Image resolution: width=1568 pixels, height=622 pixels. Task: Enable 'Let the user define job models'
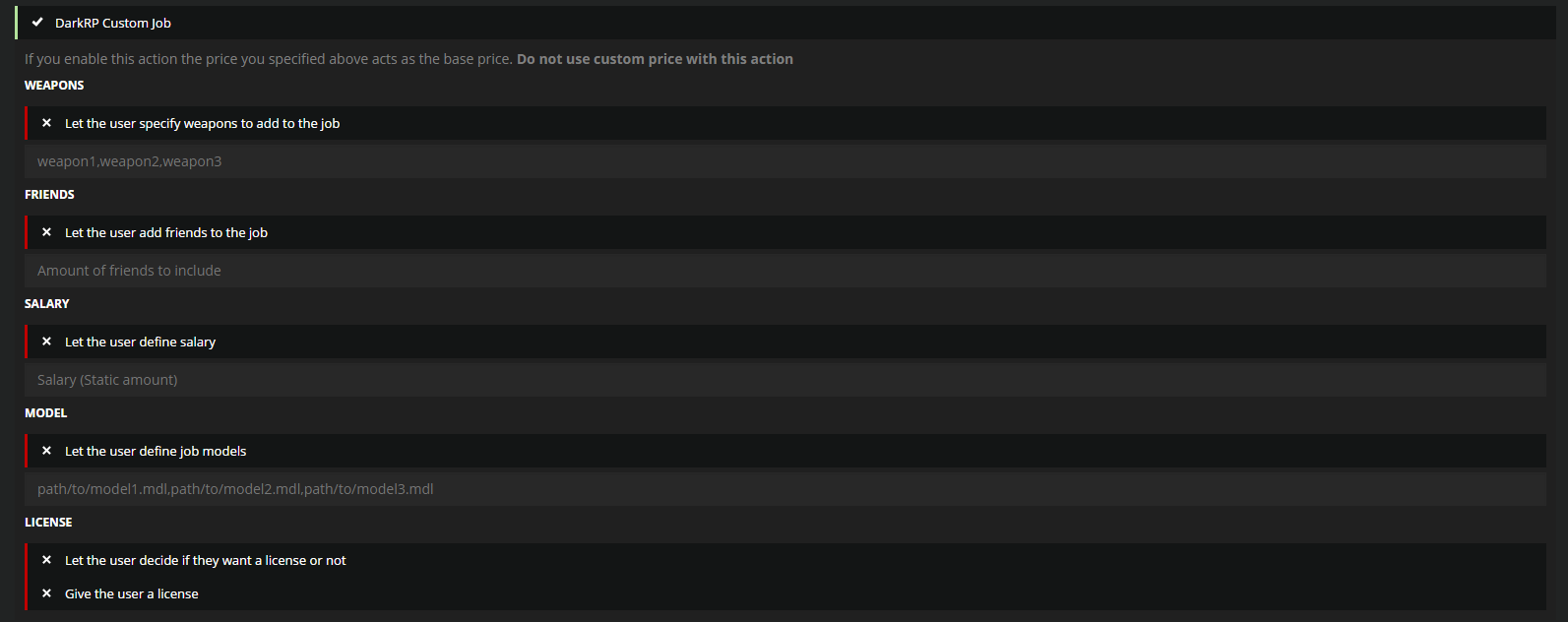pos(156,451)
